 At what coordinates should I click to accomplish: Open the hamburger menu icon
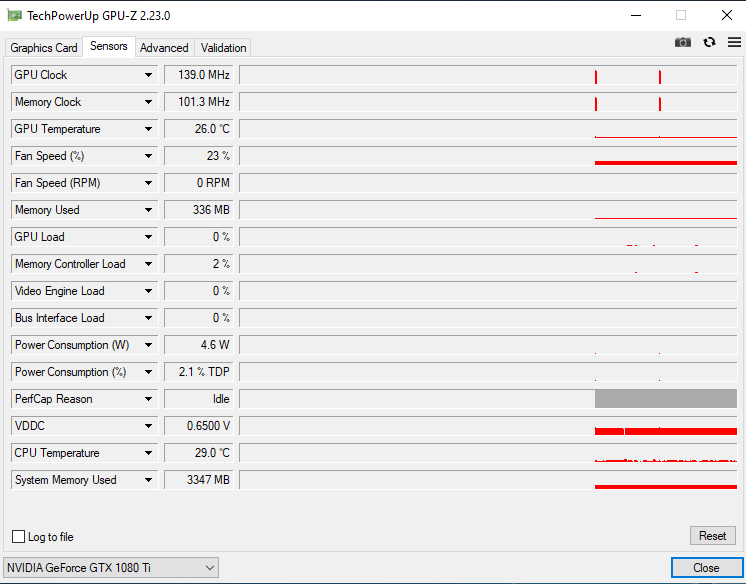click(734, 42)
